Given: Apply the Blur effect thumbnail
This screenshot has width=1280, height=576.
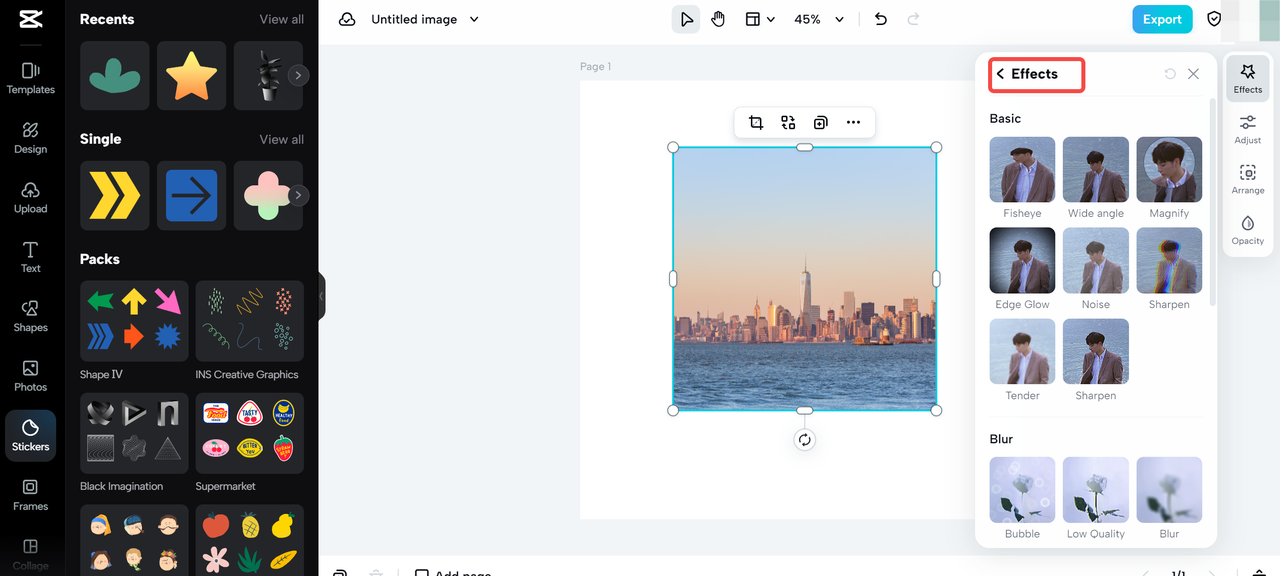Looking at the screenshot, I should point(1169,490).
